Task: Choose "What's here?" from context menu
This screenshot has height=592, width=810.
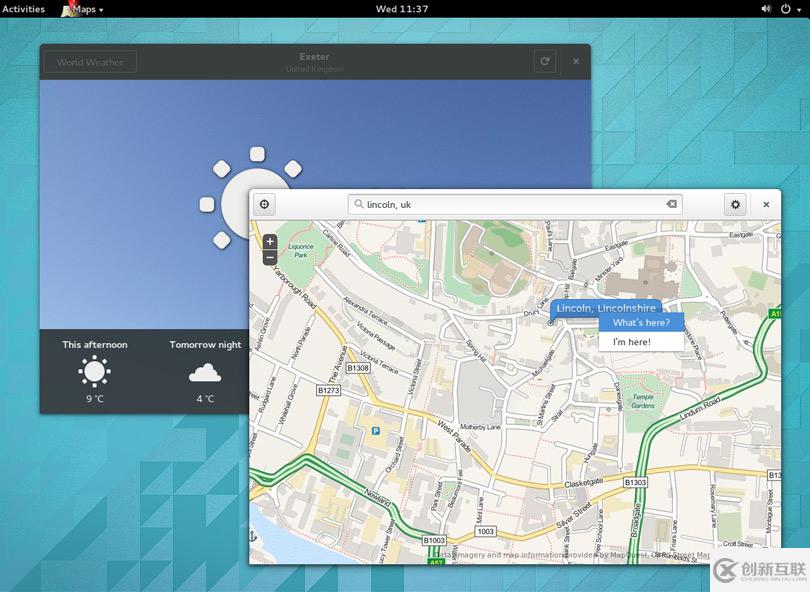Action: 641,322
